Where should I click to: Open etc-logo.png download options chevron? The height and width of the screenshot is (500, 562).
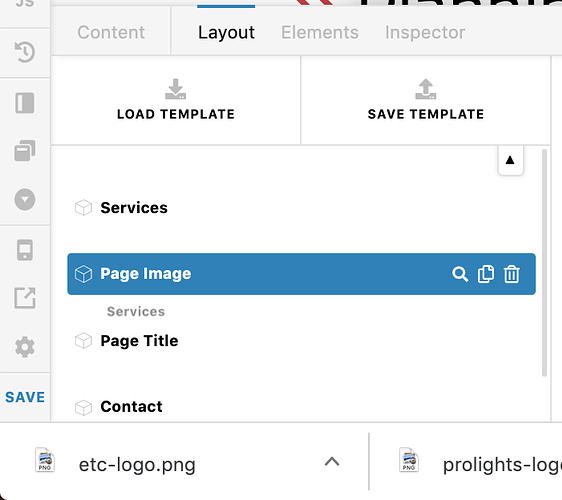(332, 461)
